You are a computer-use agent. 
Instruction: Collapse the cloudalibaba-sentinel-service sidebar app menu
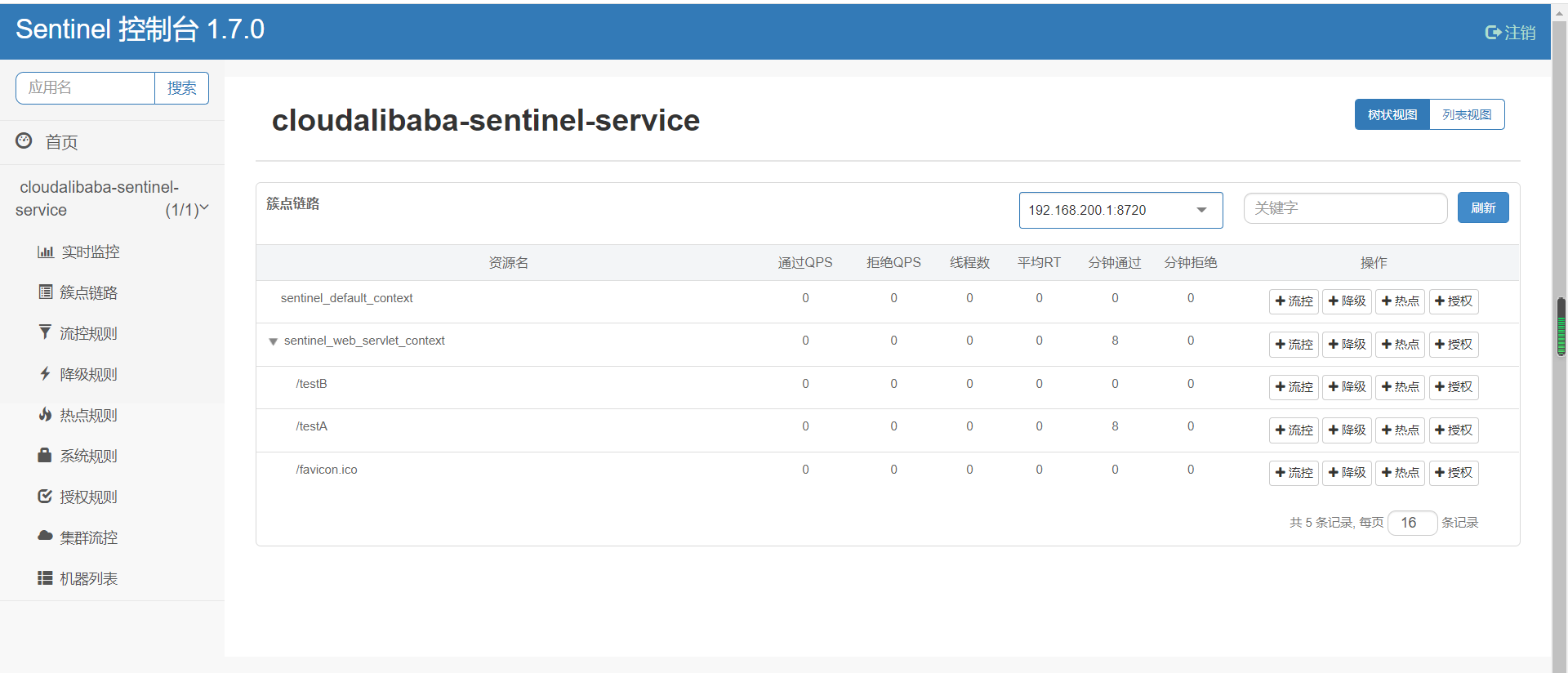point(203,209)
